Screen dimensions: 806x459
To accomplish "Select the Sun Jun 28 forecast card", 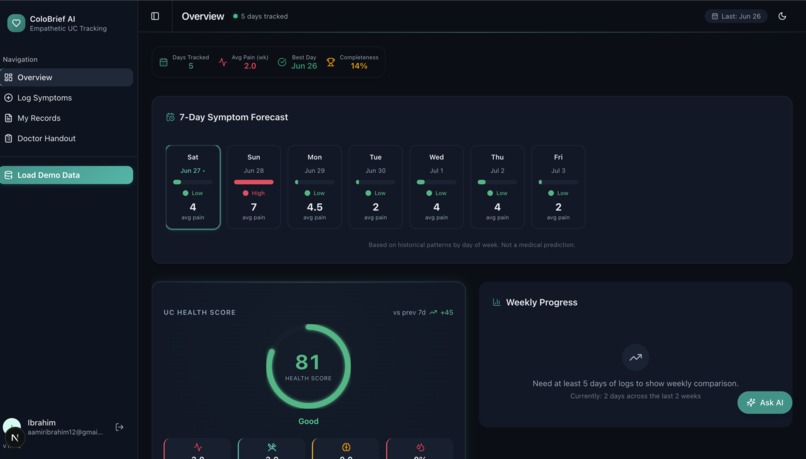I will point(253,187).
